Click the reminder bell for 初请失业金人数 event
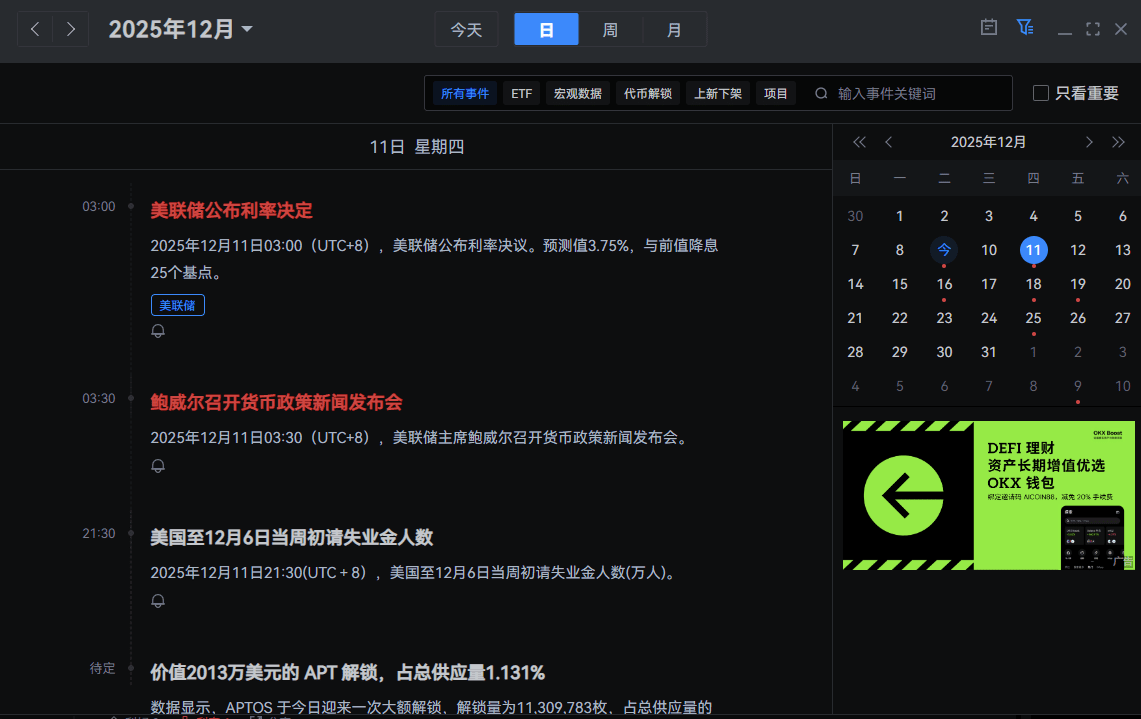This screenshot has height=719, width=1141. pyautogui.click(x=157, y=600)
